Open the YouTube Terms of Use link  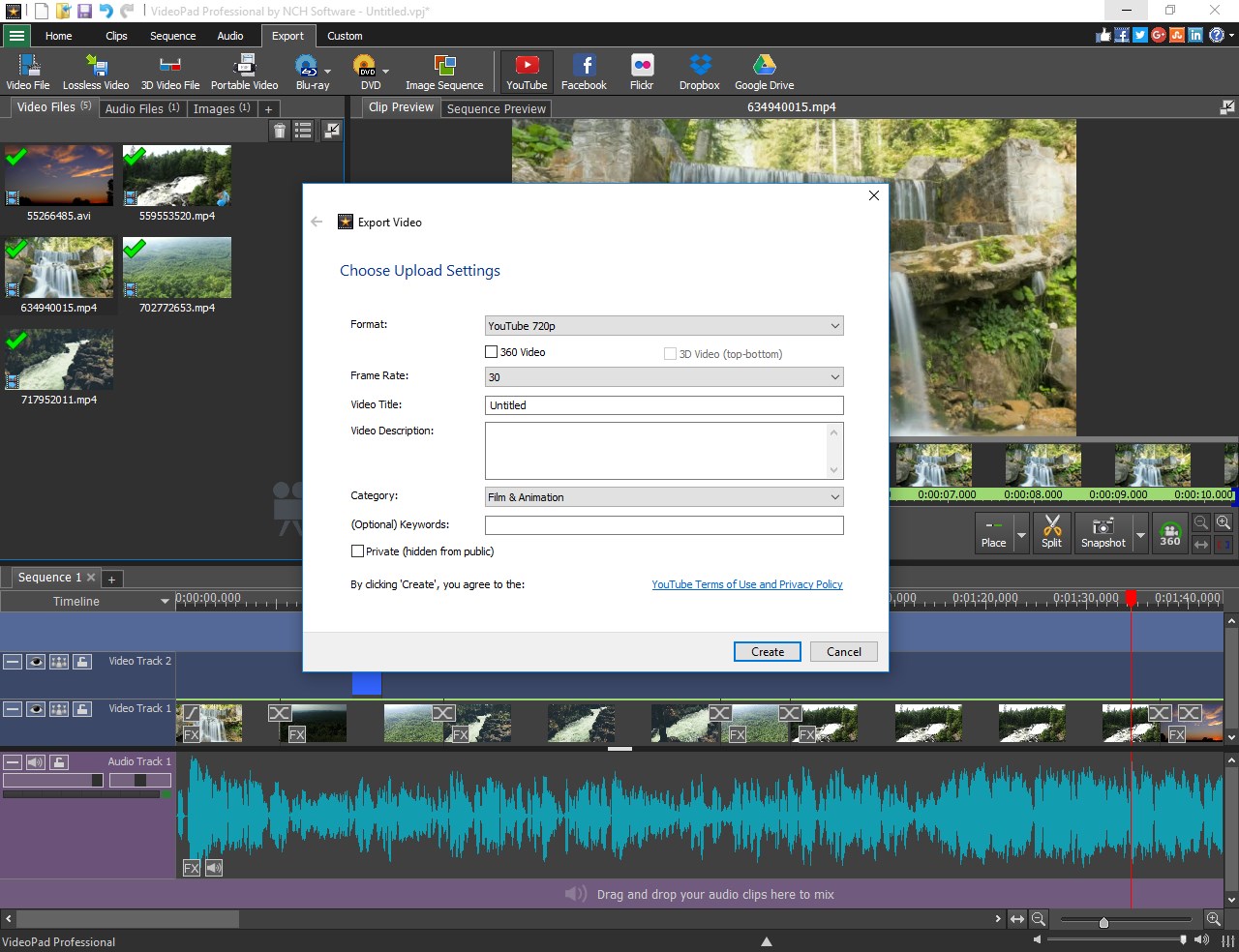746,584
